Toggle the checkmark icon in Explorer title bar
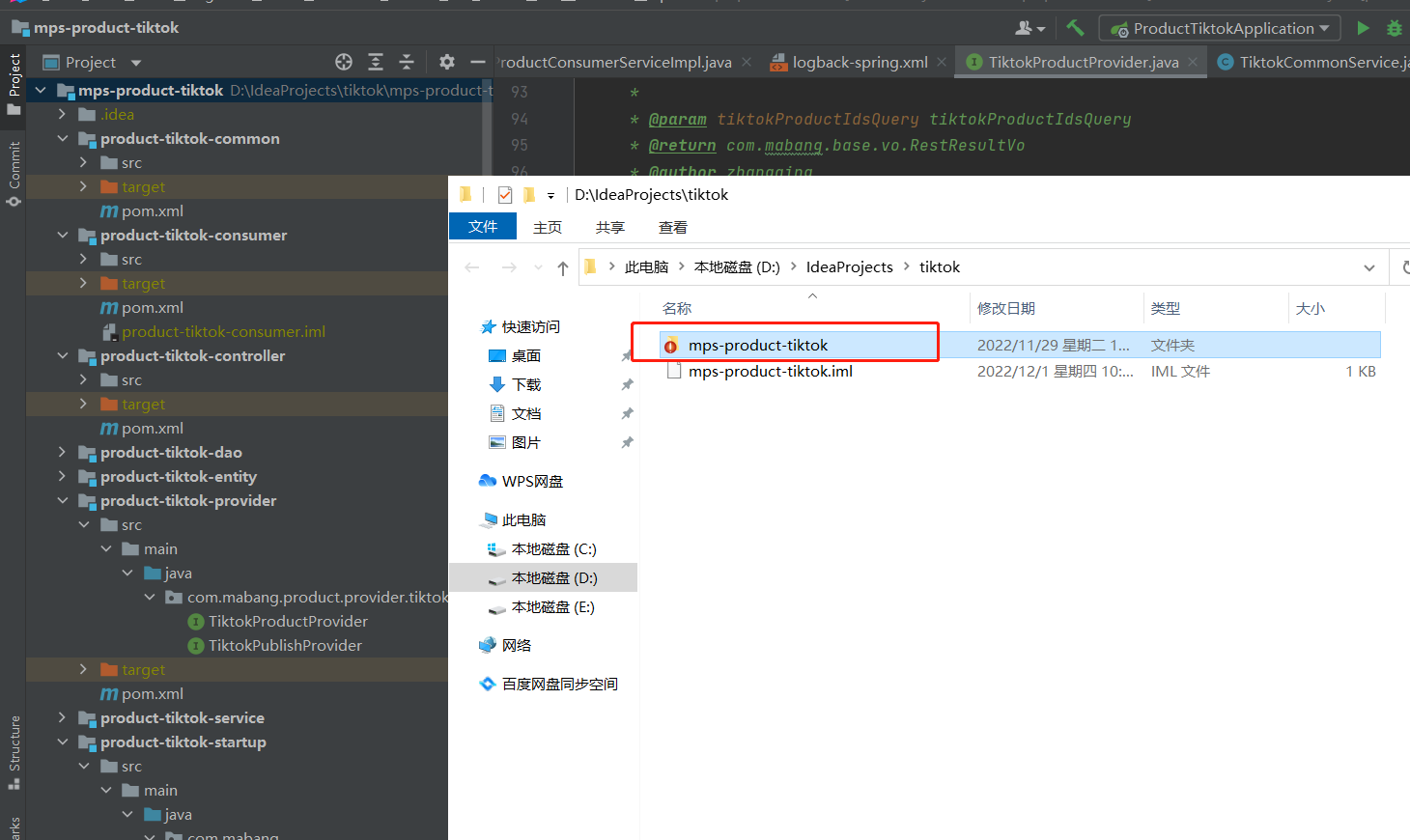The width and height of the screenshot is (1410, 840). pos(504,195)
